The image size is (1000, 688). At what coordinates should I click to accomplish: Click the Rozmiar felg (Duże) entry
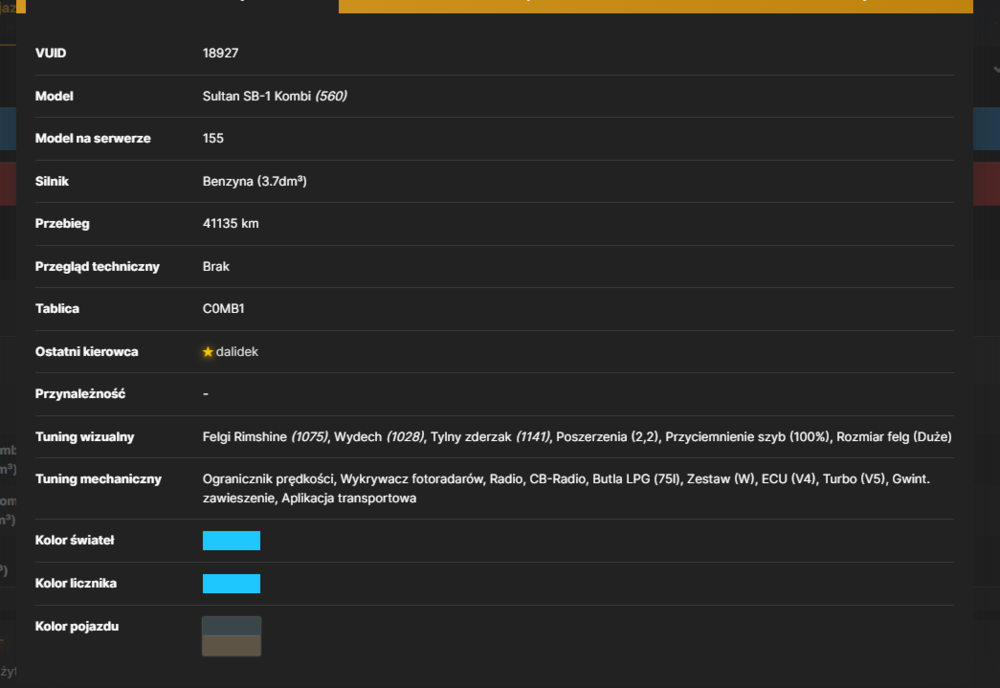coord(894,437)
